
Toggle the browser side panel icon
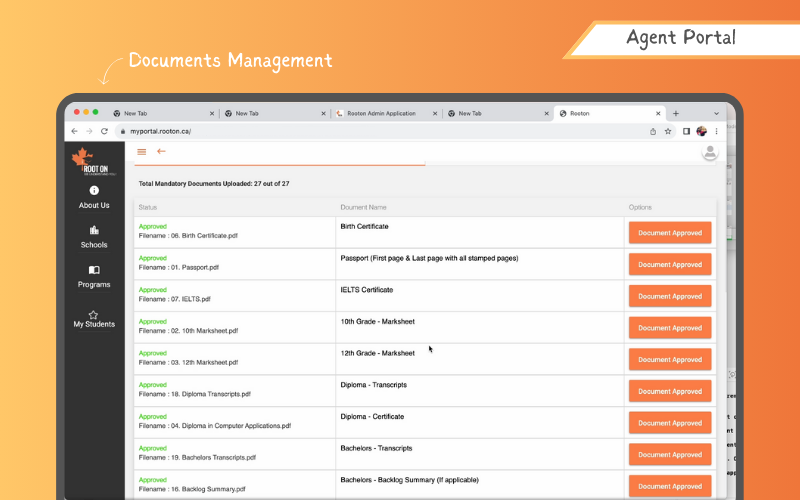[686, 131]
